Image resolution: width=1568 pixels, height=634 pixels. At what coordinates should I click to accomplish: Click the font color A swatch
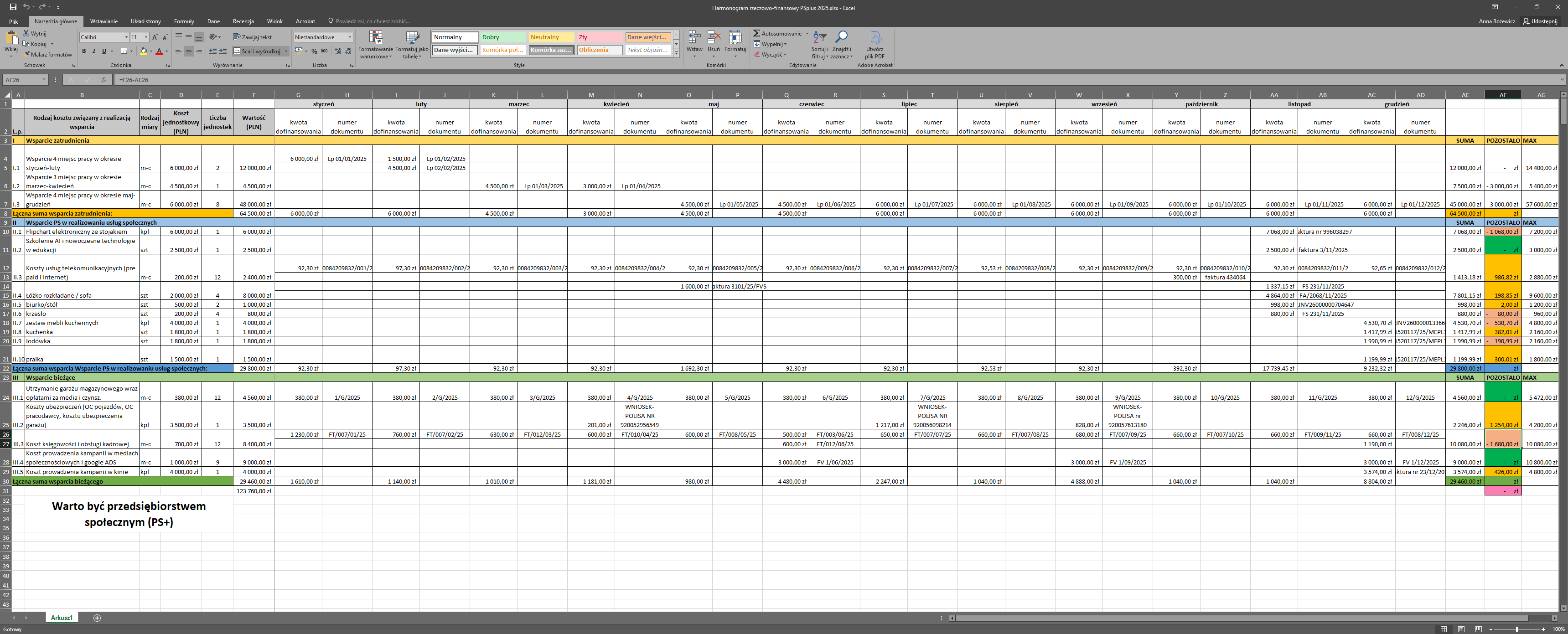[159, 51]
